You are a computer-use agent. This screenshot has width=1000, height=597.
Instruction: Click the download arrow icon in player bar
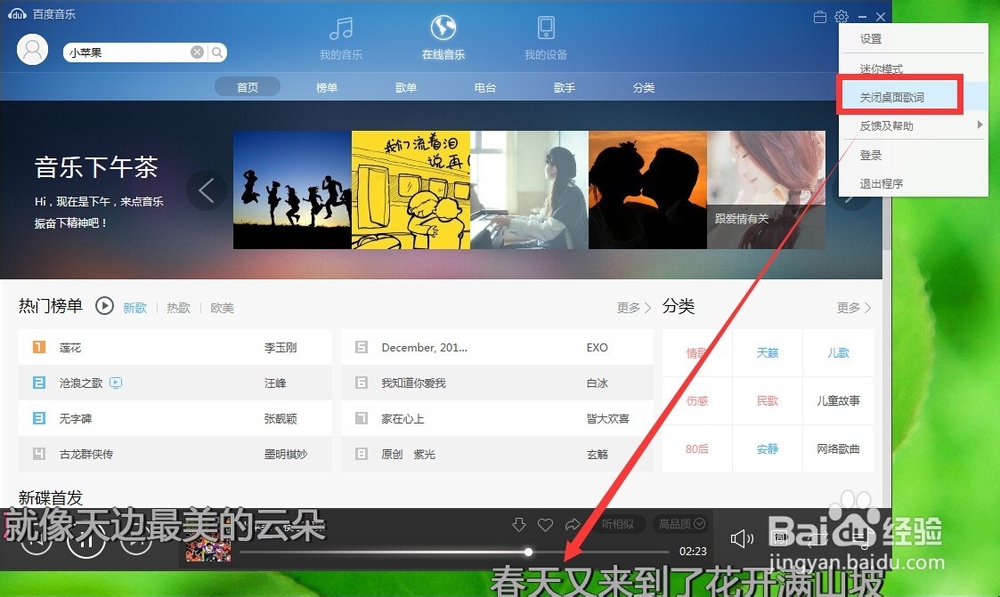tap(519, 524)
